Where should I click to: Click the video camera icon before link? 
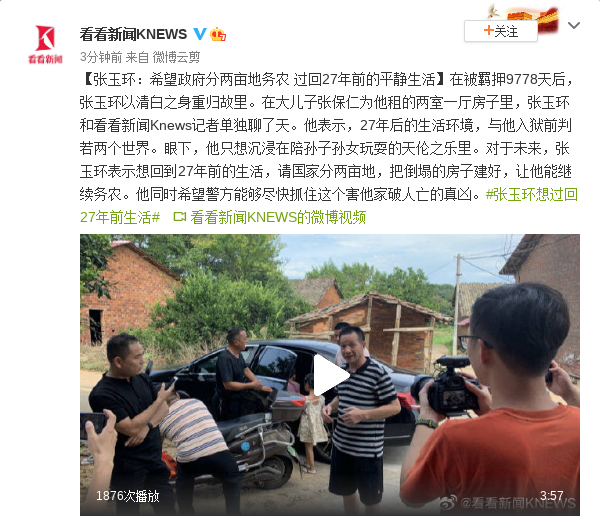pyautogui.click(x=179, y=217)
